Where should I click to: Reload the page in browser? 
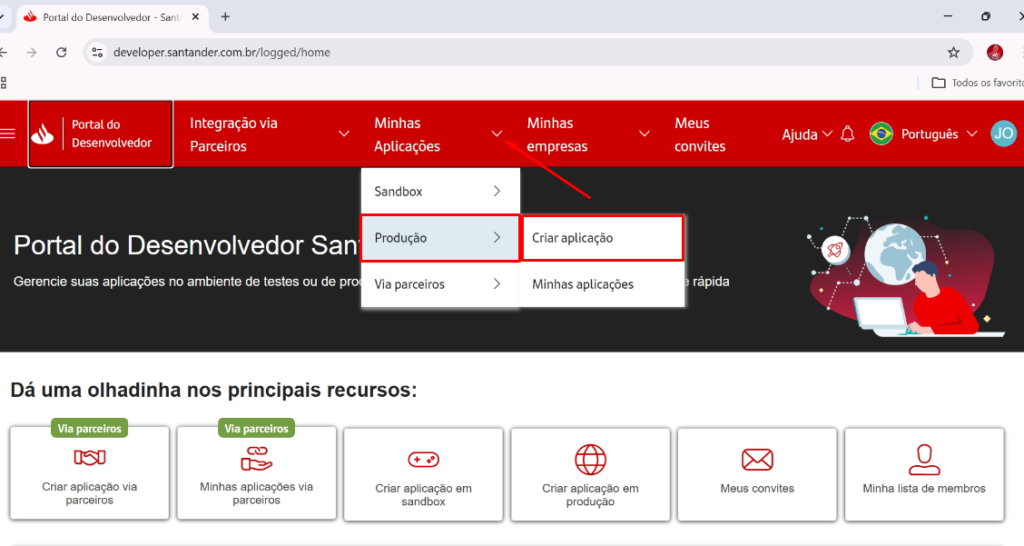coord(61,52)
